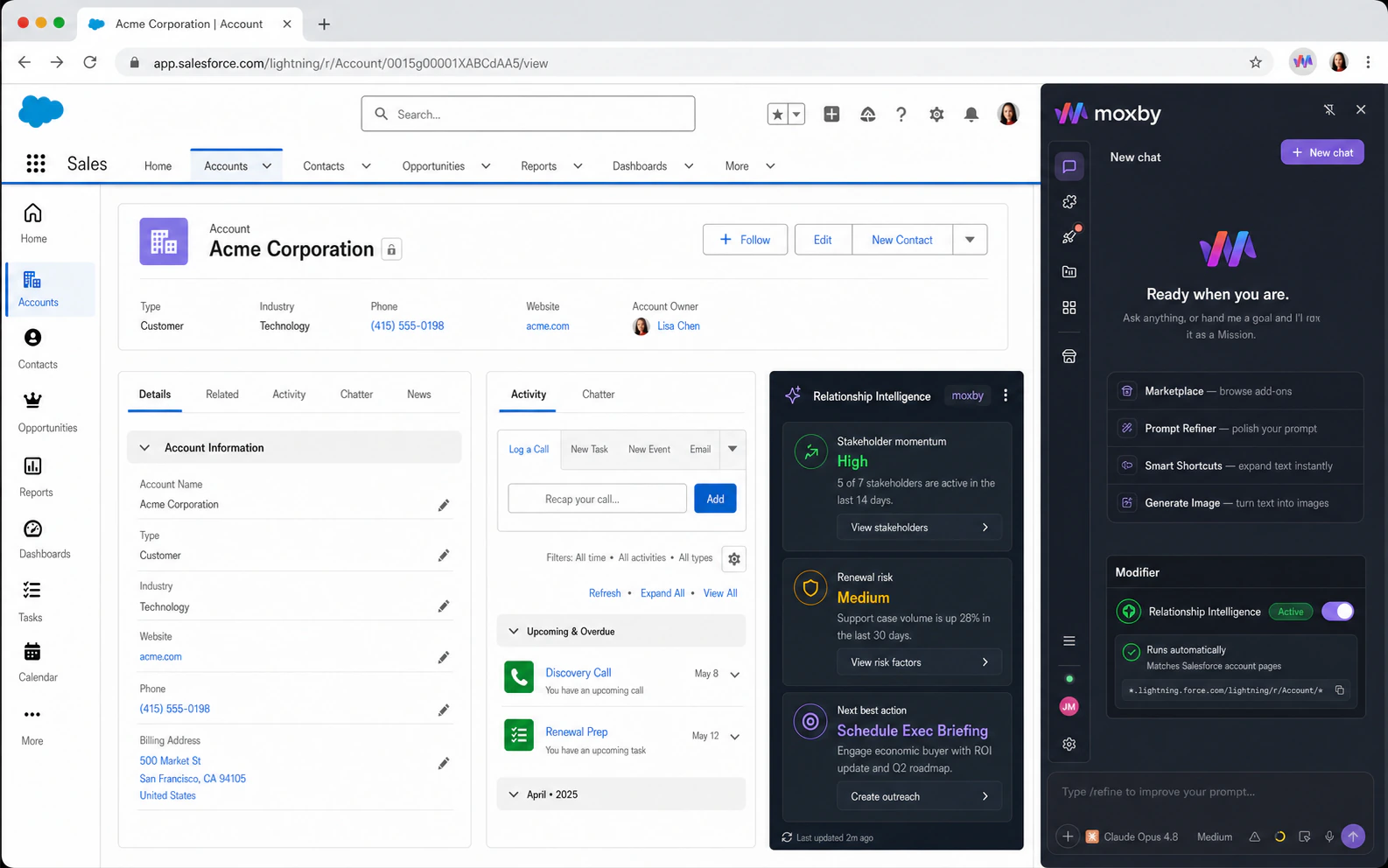Bookmark this page with the star
Viewport: 1388px width, 868px height.
(1256, 62)
